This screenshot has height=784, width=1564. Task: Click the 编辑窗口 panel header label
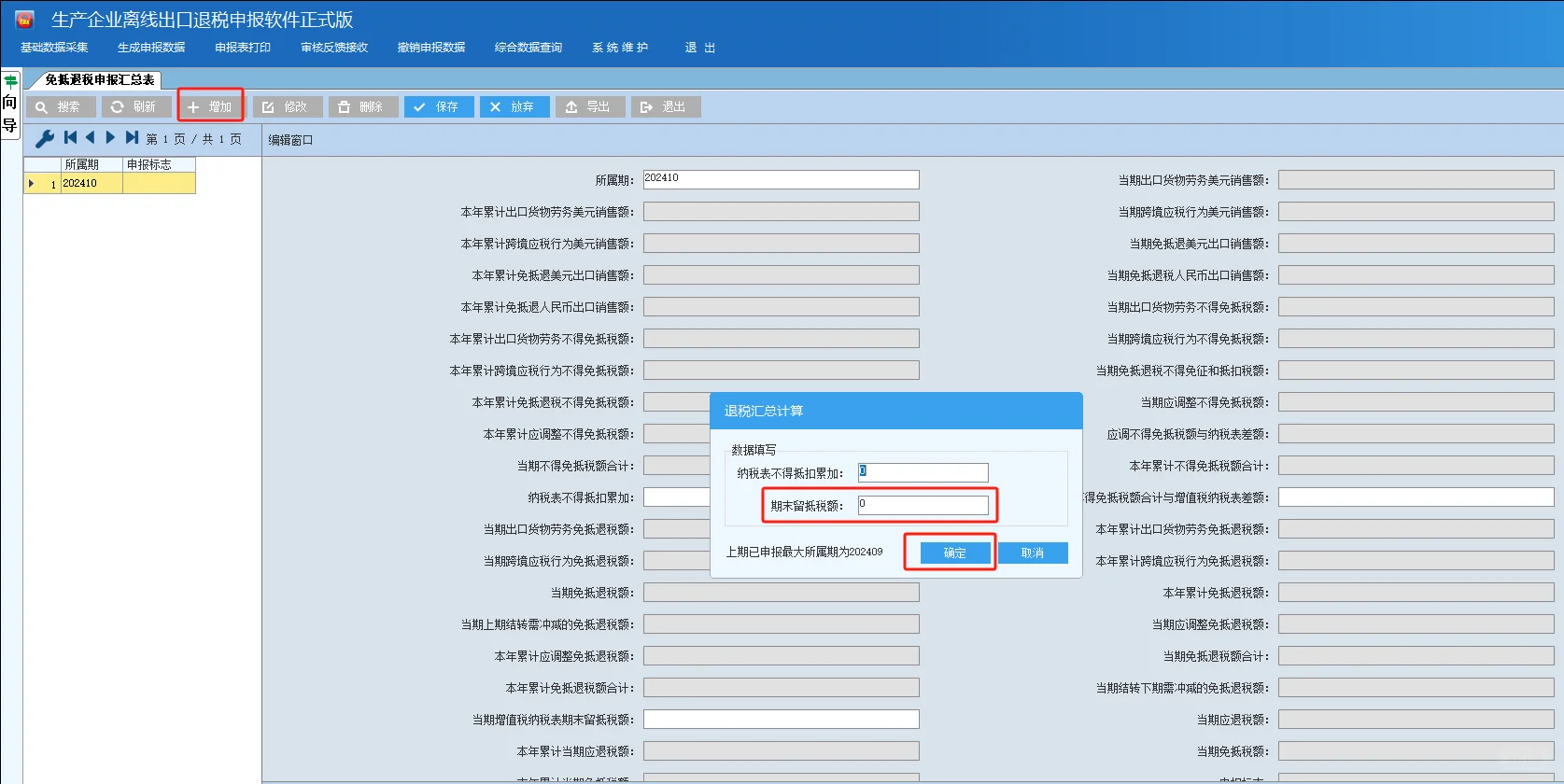coord(290,140)
